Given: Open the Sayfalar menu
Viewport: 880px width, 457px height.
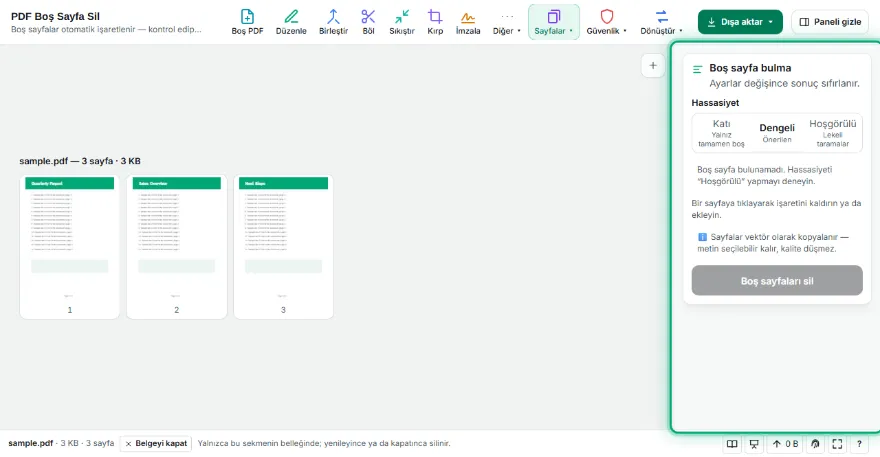Looking at the screenshot, I should click(553, 22).
